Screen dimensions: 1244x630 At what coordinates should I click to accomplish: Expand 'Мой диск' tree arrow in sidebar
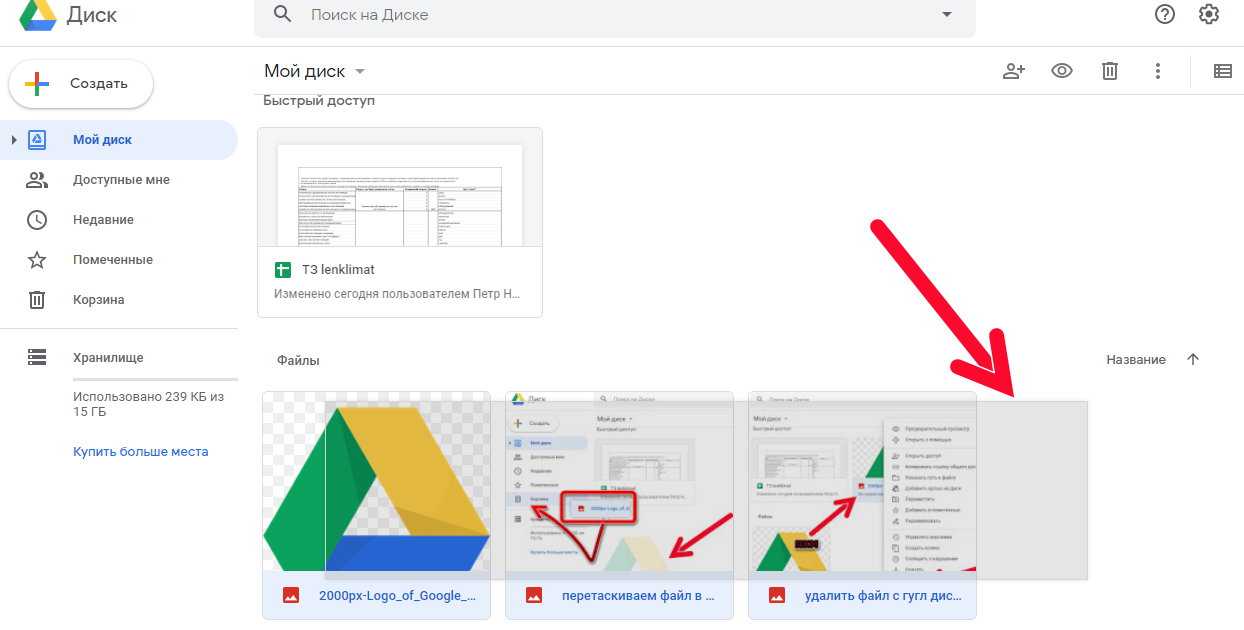coord(14,140)
